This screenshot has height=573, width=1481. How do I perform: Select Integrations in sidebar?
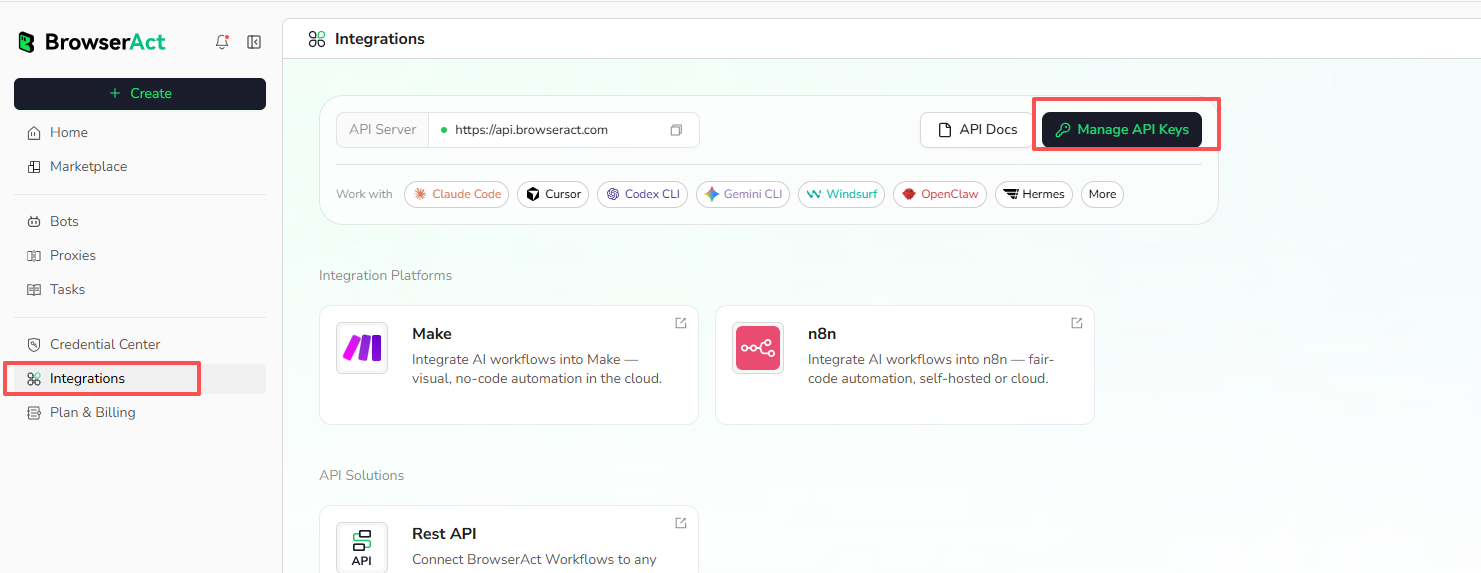(140, 378)
